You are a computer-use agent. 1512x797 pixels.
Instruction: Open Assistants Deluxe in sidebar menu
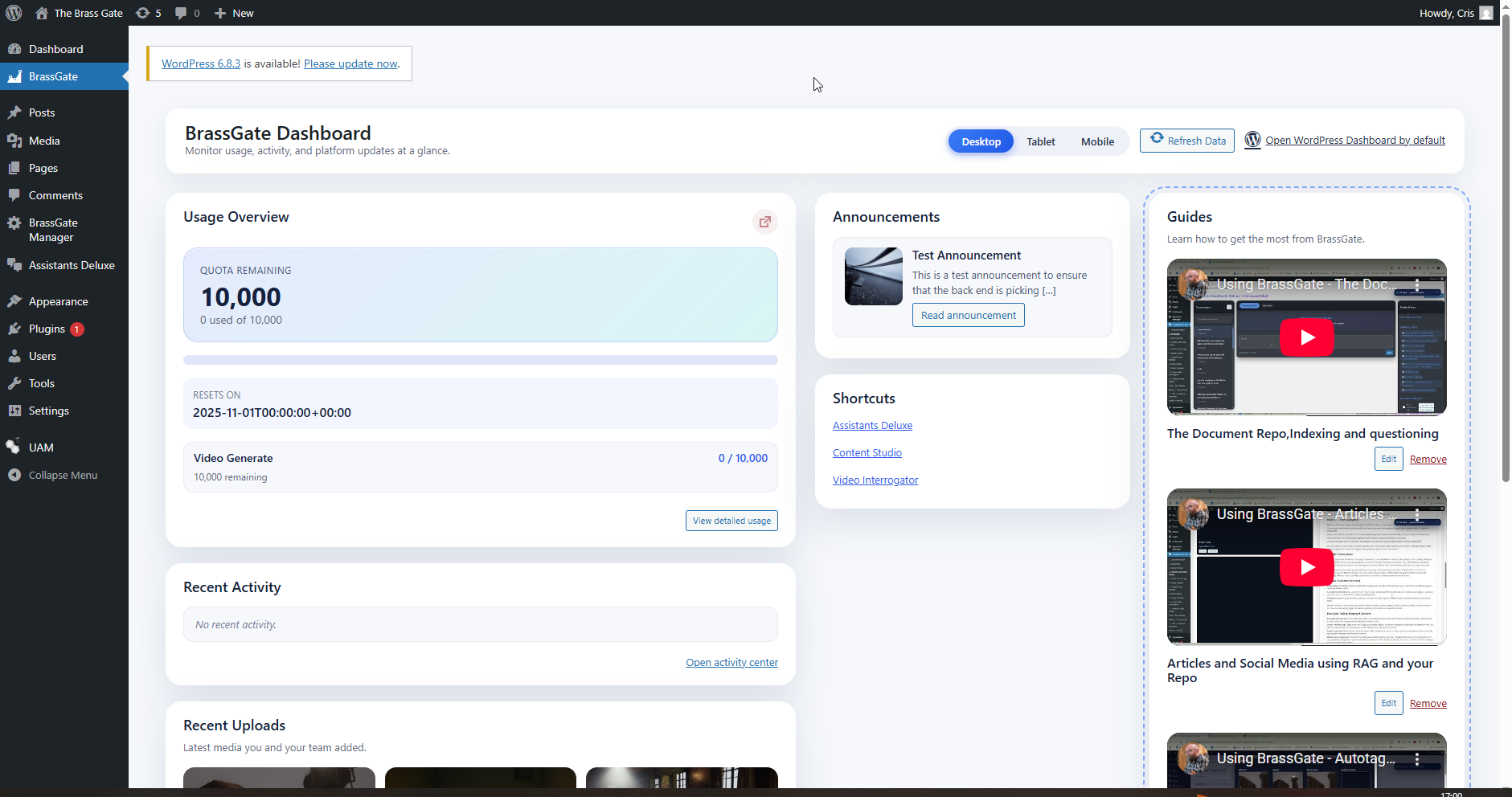[x=72, y=265]
